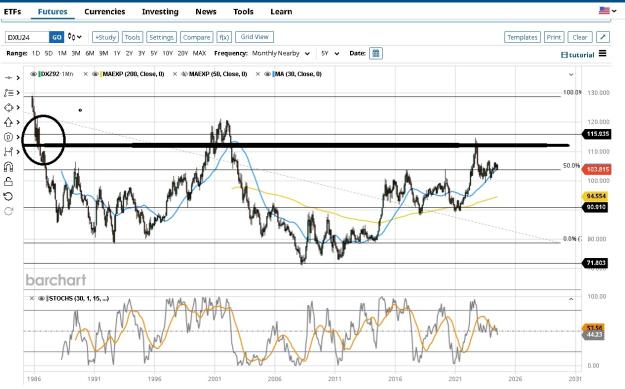Open the Learn menu
The height and width of the screenshot is (389, 625).
pyautogui.click(x=281, y=12)
